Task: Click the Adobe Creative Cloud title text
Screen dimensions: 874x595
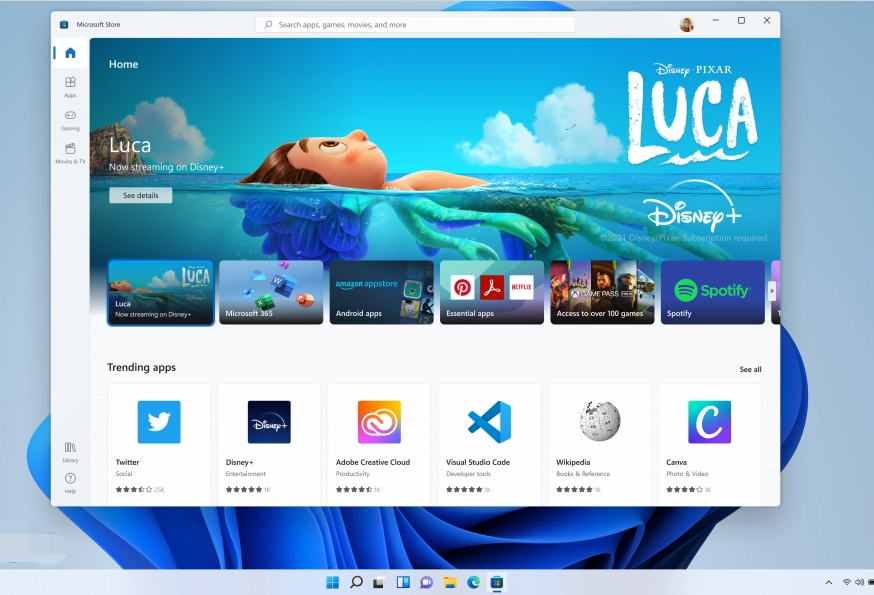Action: pyautogui.click(x=373, y=462)
